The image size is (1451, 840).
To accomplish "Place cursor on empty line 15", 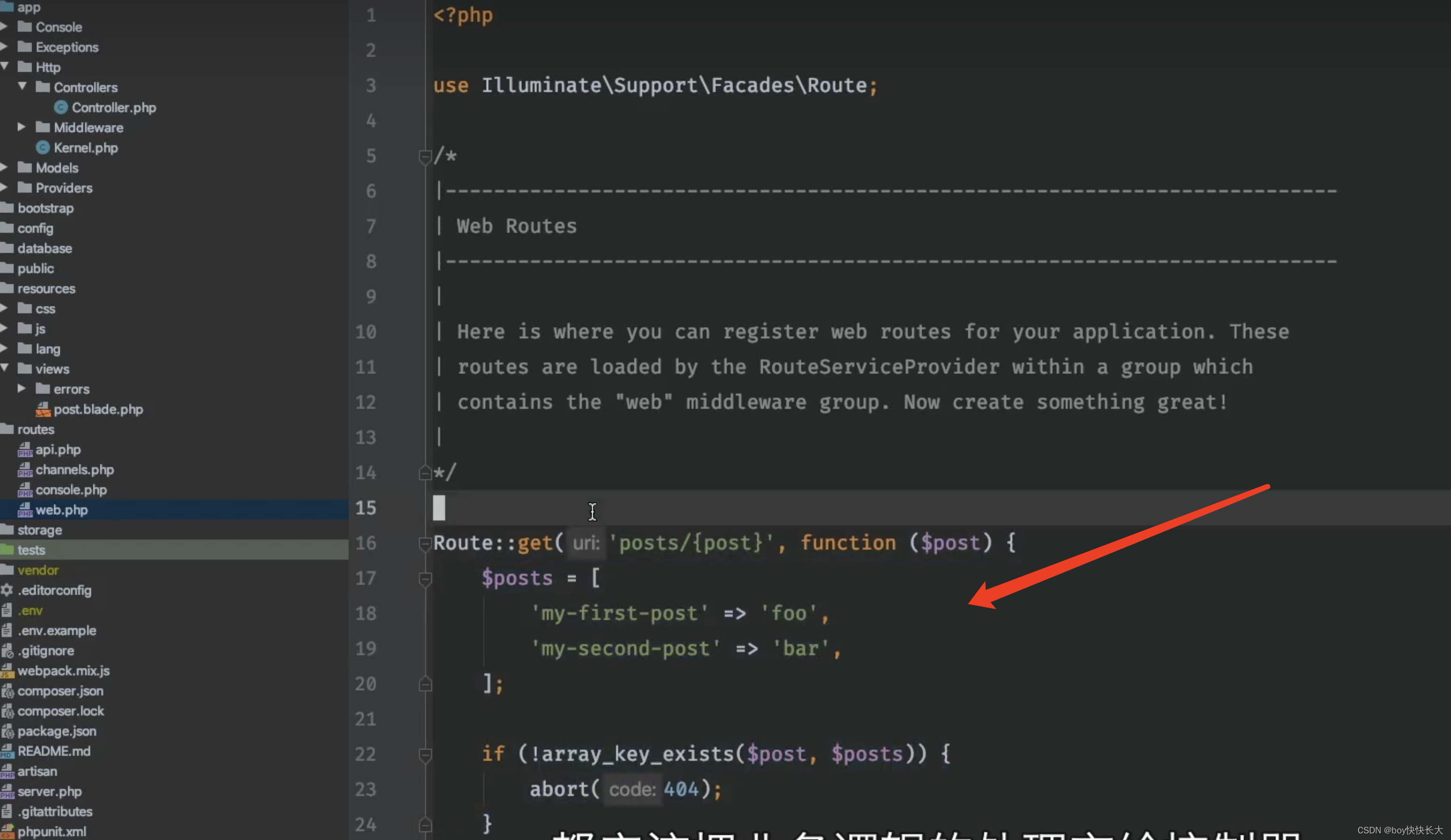I will (x=941, y=508).
